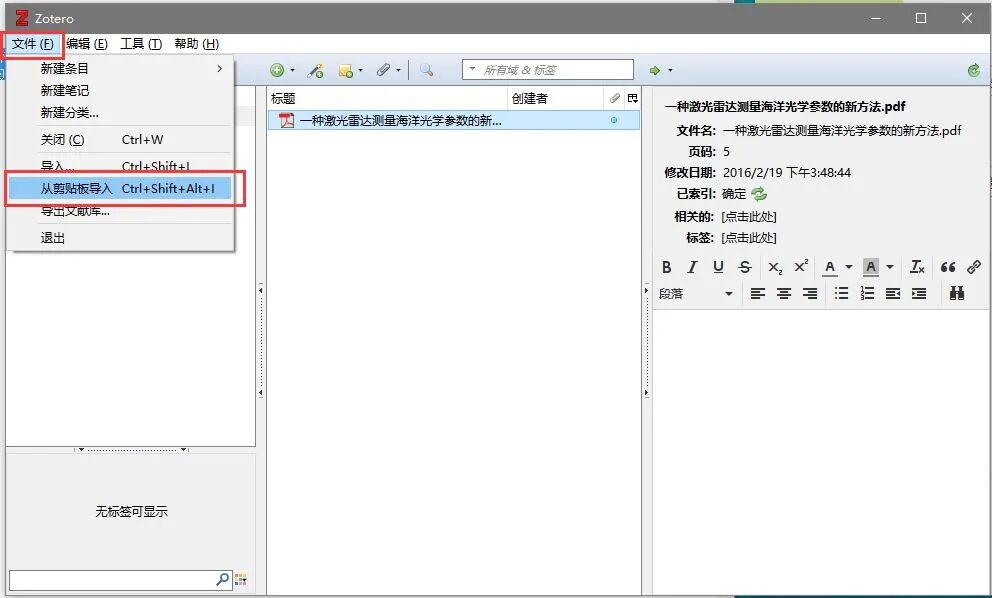The width and height of the screenshot is (992, 598).
Task: Click the New Note icon in toolbar
Action: (x=345, y=71)
